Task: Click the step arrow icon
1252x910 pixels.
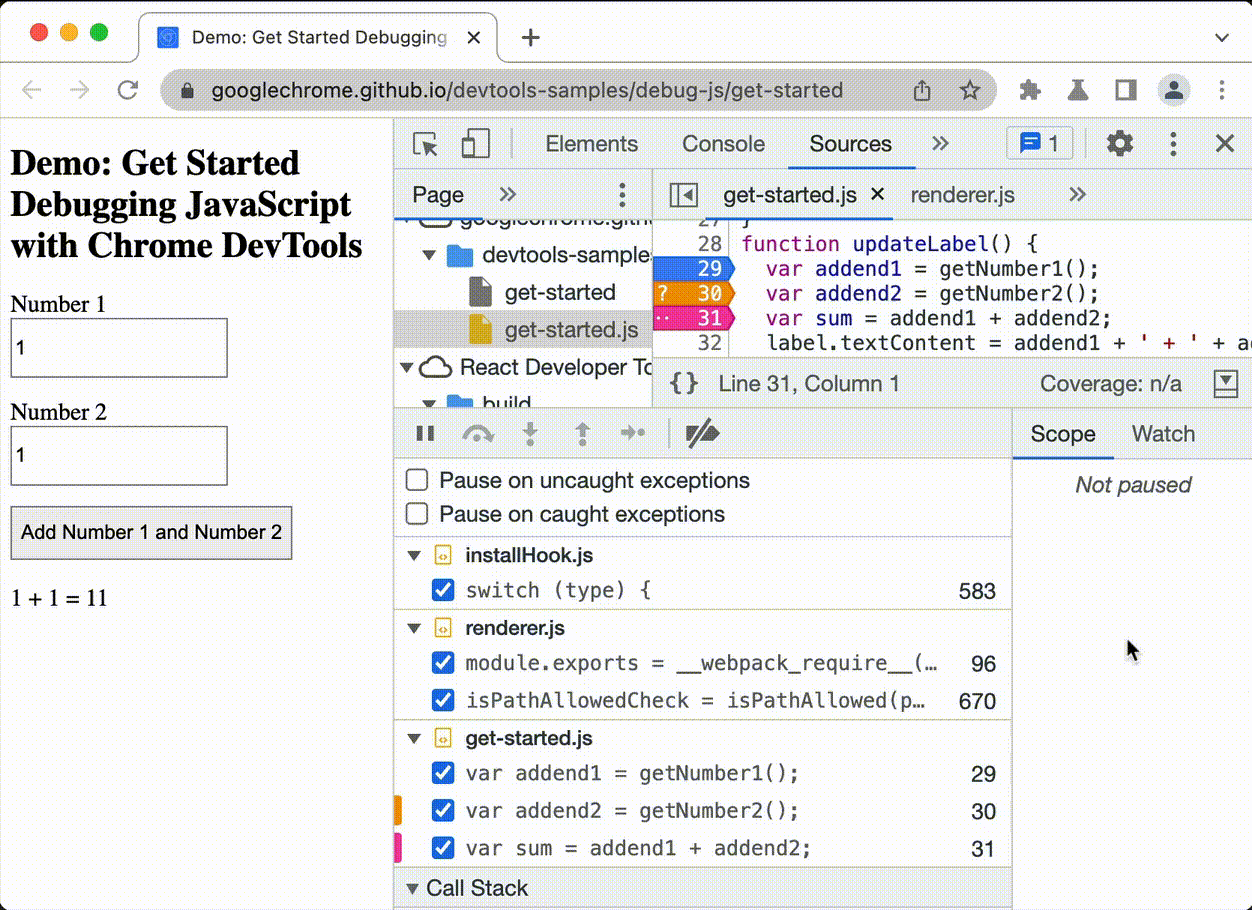Action: (x=633, y=434)
